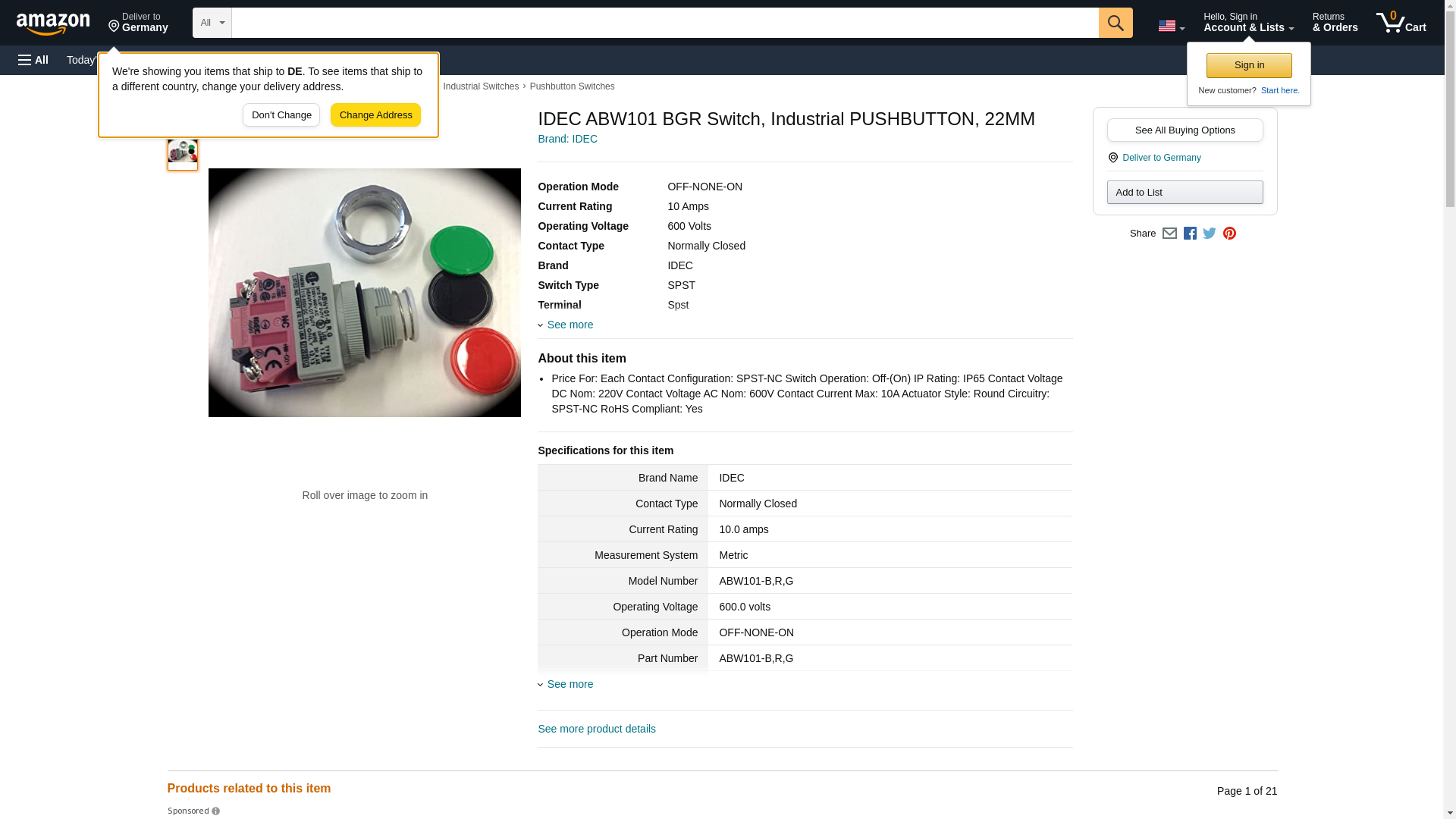Share product via email icon
This screenshot has height=819, width=1456.
[x=1169, y=234]
